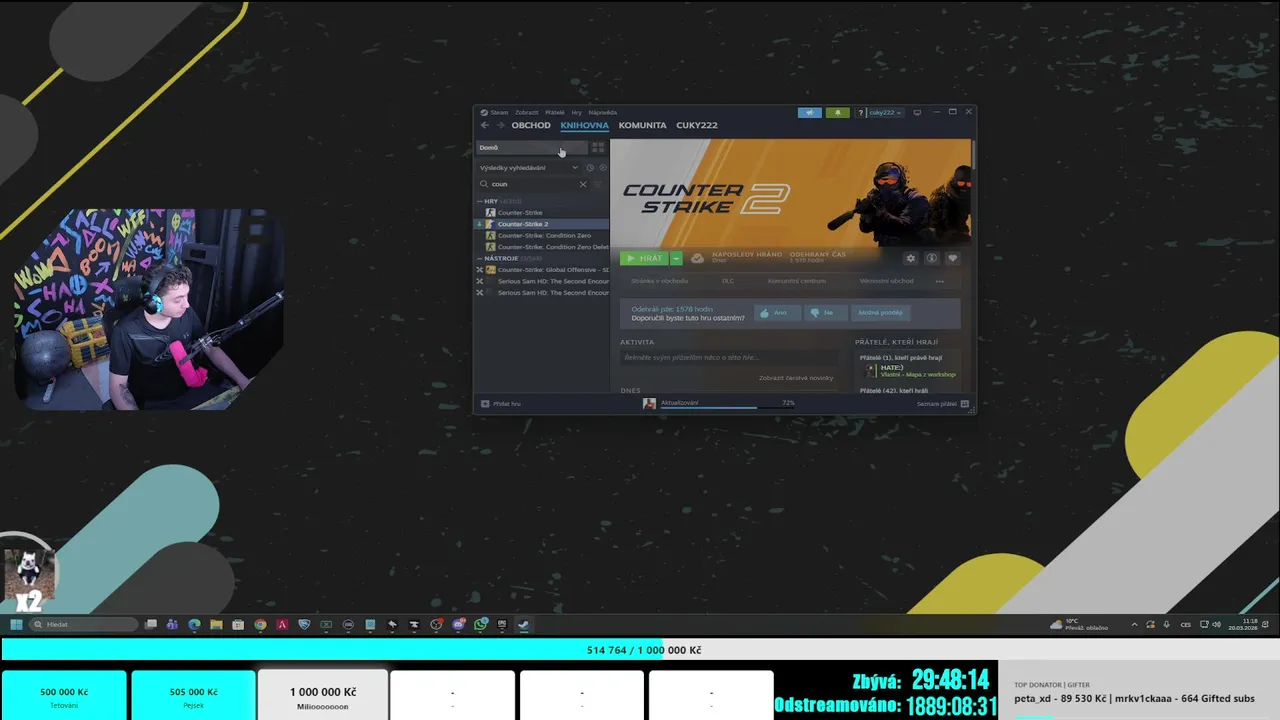1280x720 pixels.
Task: Open the Stránka v obchodě link
Action: 659,281
